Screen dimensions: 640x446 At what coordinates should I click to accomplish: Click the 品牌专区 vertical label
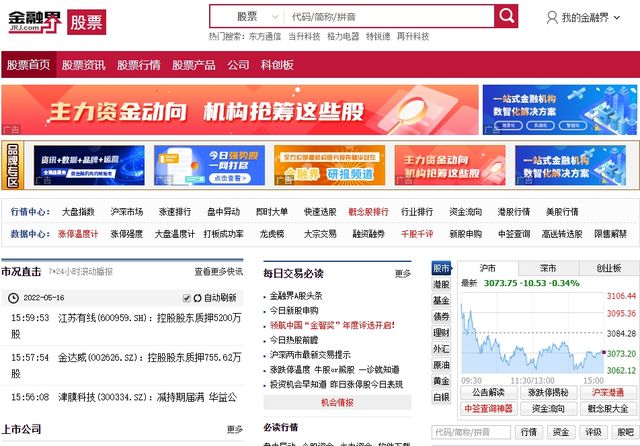tap(13, 165)
